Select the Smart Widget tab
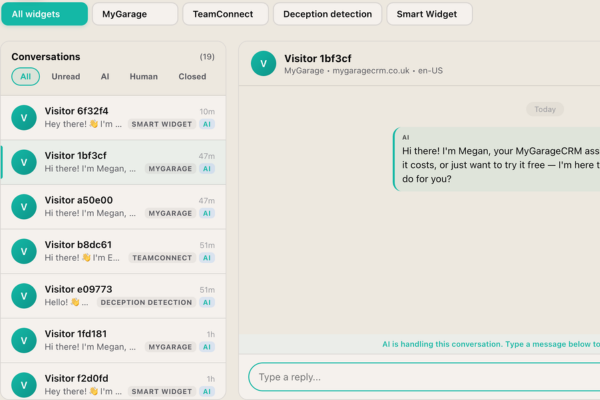The width and height of the screenshot is (600, 400). pos(429,14)
